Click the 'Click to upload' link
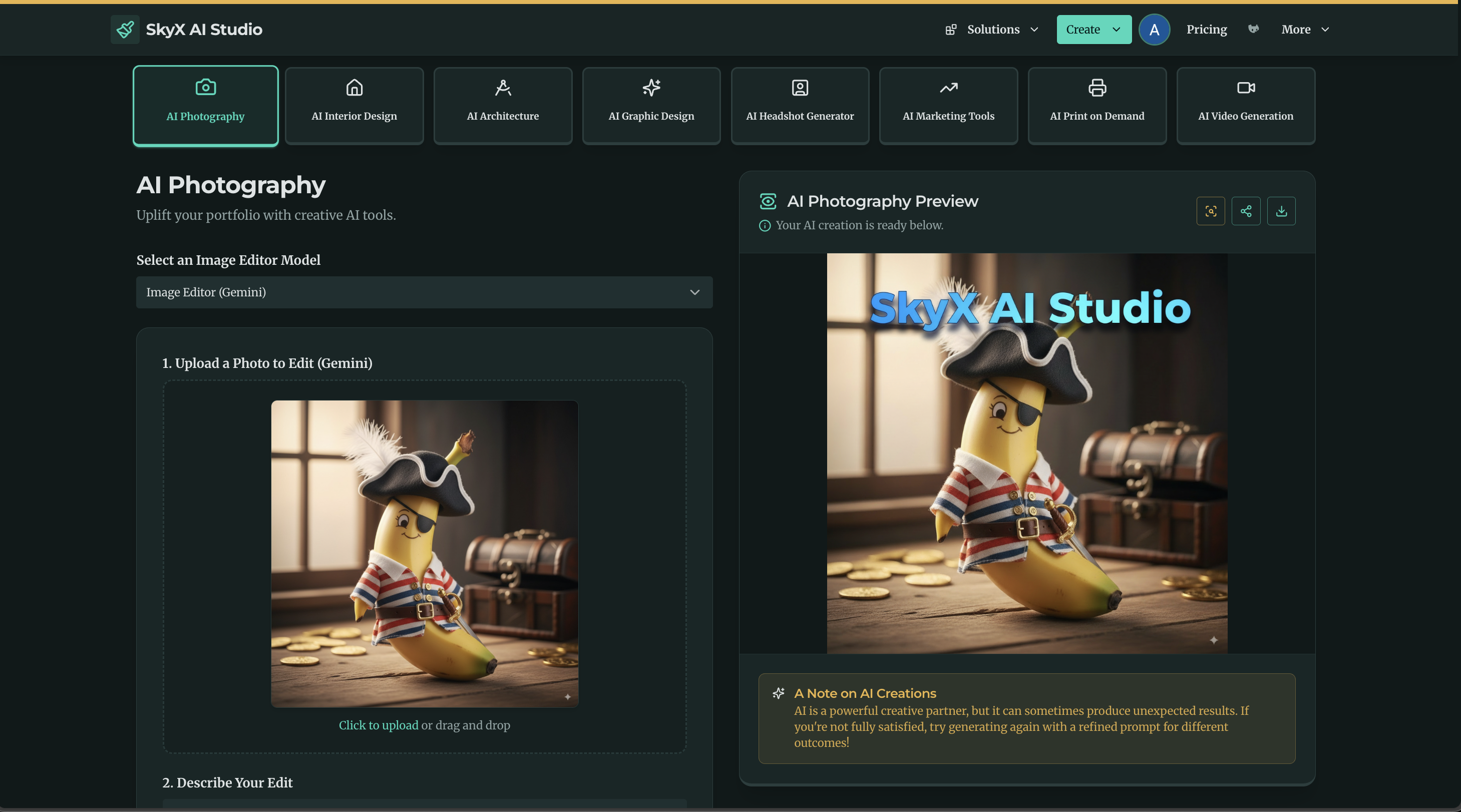 pos(378,725)
